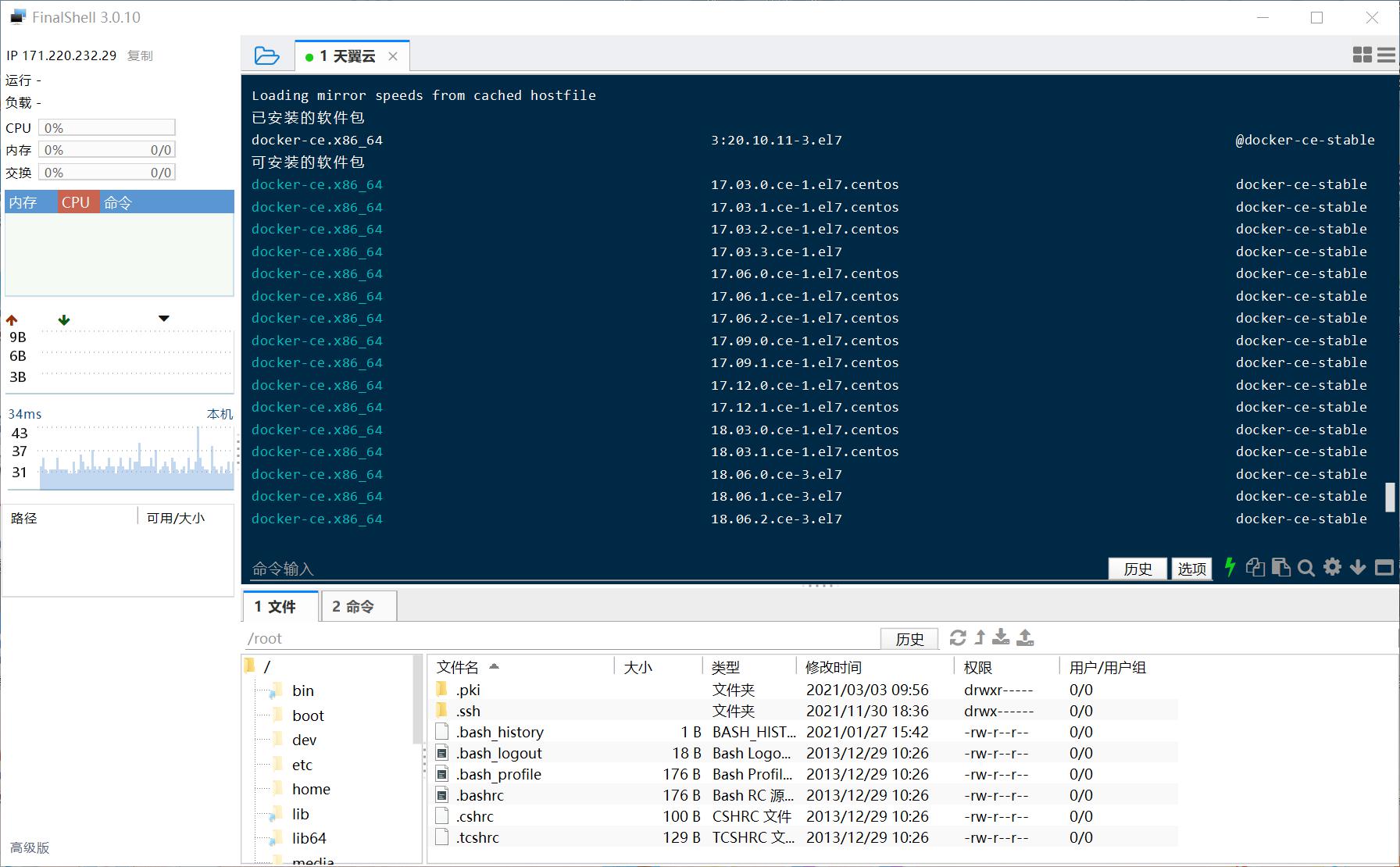Click the terminal vertical scrollbar thumb
The image size is (1400, 867).
(x=1390, y=497)
